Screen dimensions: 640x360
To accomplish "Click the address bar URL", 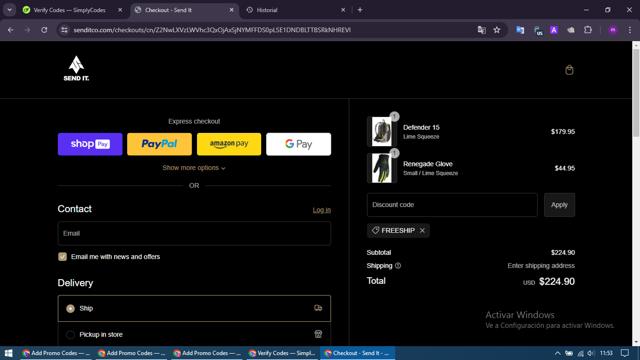I will 212,30.
